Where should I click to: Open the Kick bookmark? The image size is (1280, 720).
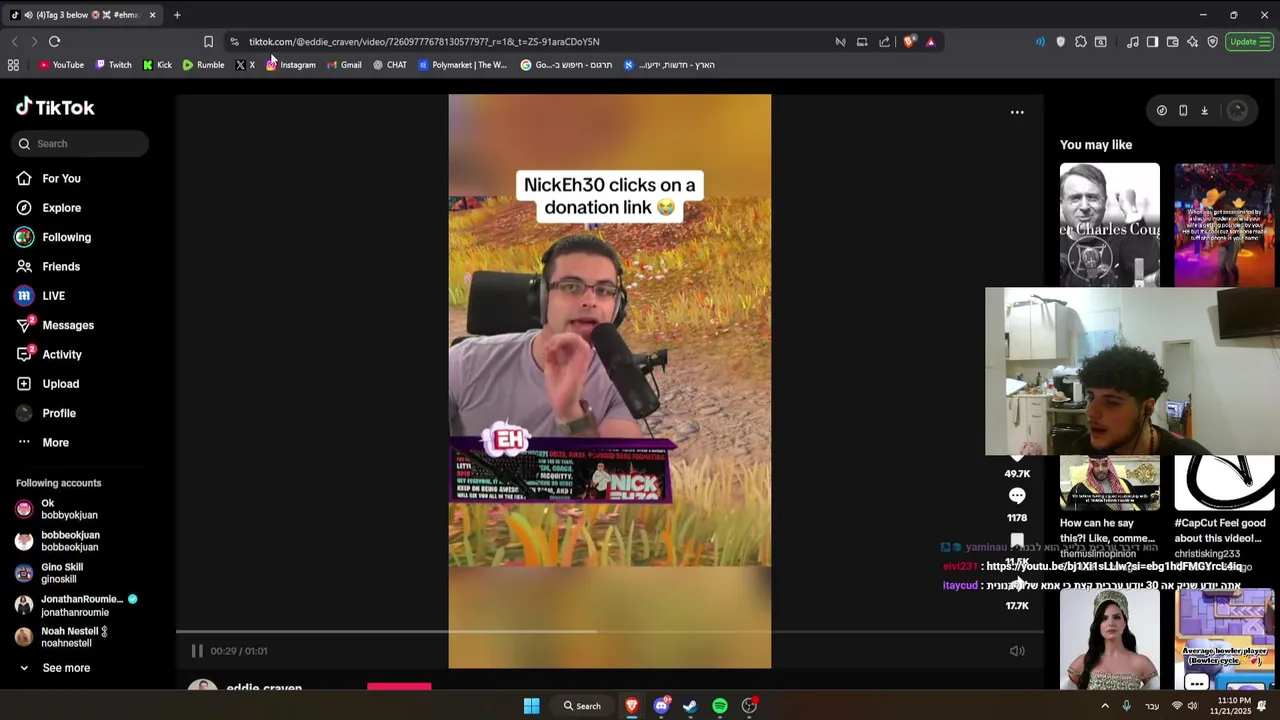(157, 65)
